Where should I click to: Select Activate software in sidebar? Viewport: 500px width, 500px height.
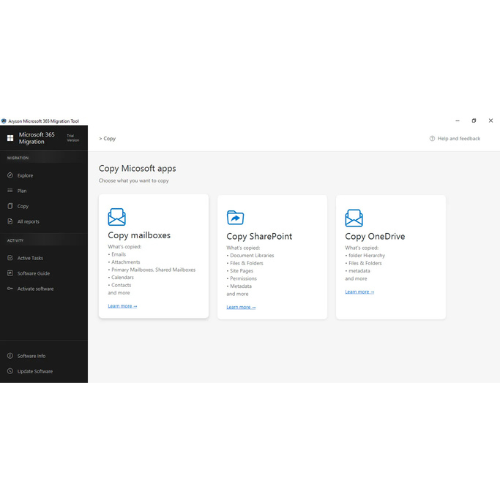point(35,289)
